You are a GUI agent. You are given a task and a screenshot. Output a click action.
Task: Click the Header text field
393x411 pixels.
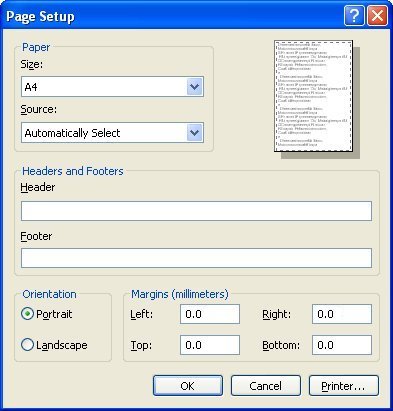(x=196, y=211)
